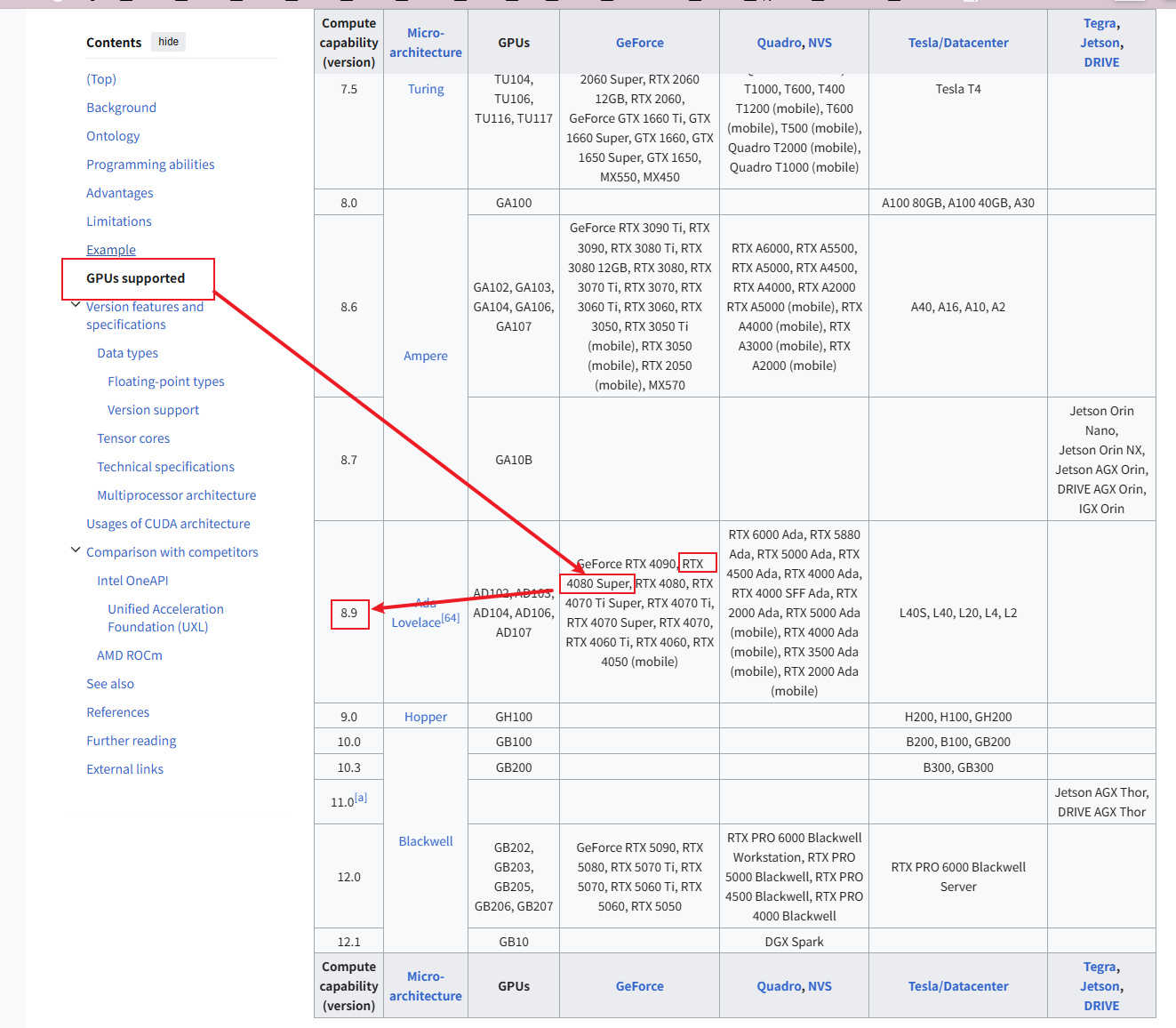The image size is (1176, 1028).
Task: Open Micro-architecture link in table header
Action: 426,43
